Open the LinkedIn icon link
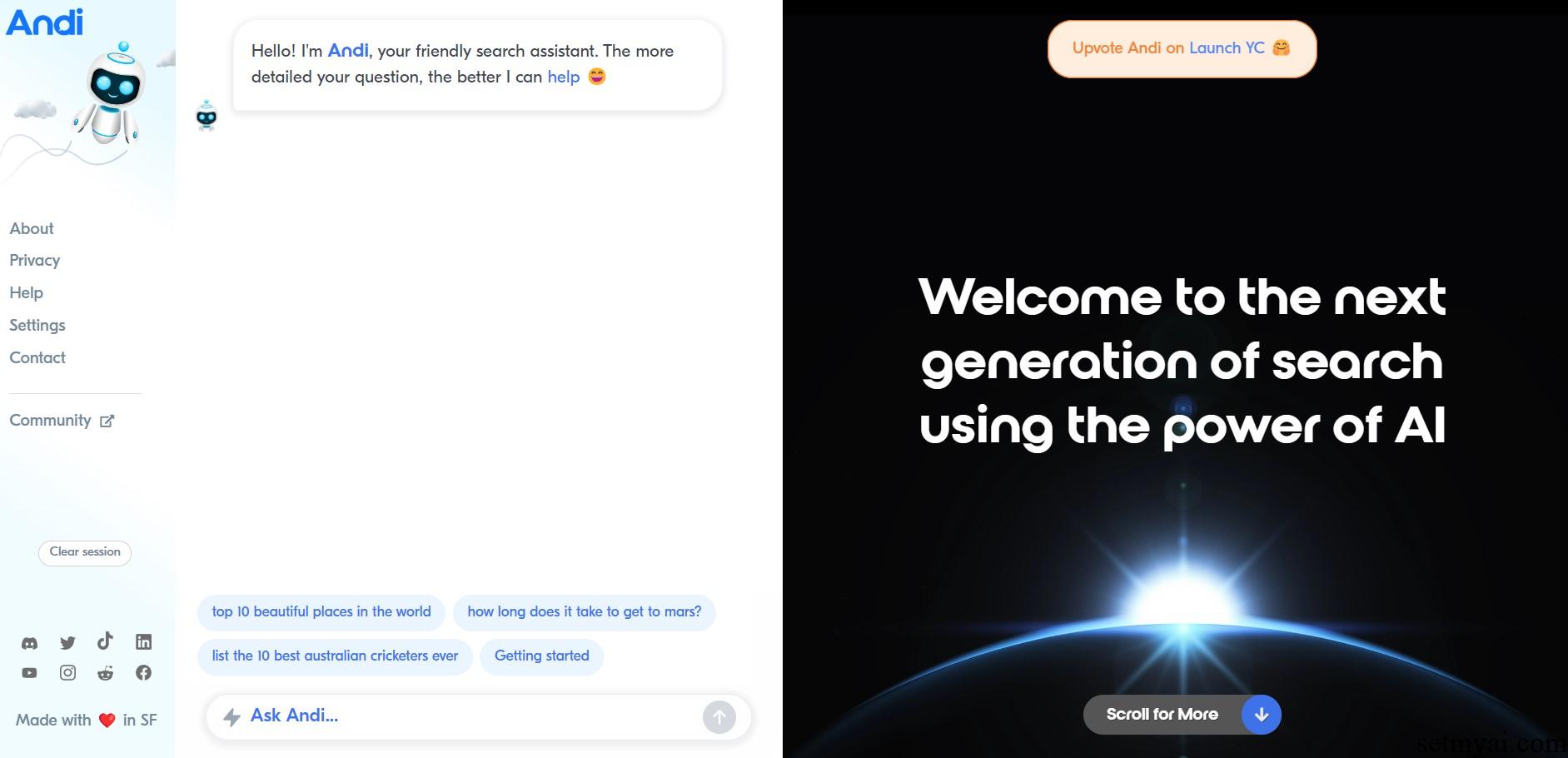 143,641
